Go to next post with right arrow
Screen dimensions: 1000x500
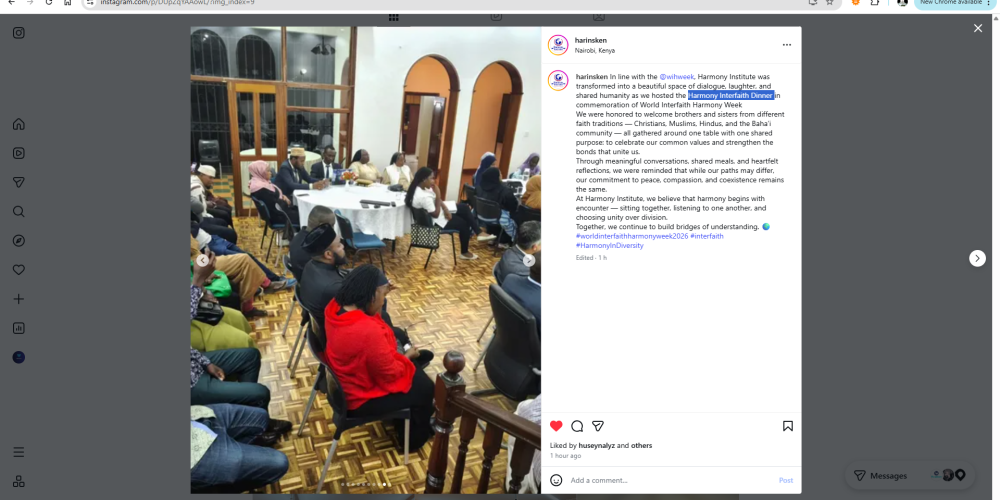(x=977, y=258)
